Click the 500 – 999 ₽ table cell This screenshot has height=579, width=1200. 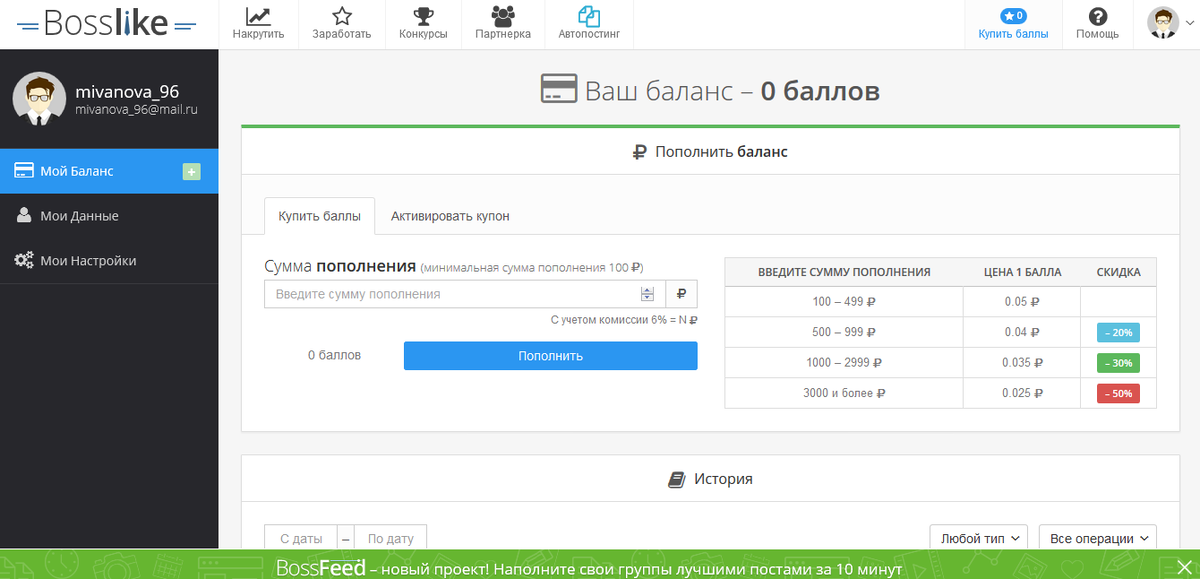click(x=844, y=332)
